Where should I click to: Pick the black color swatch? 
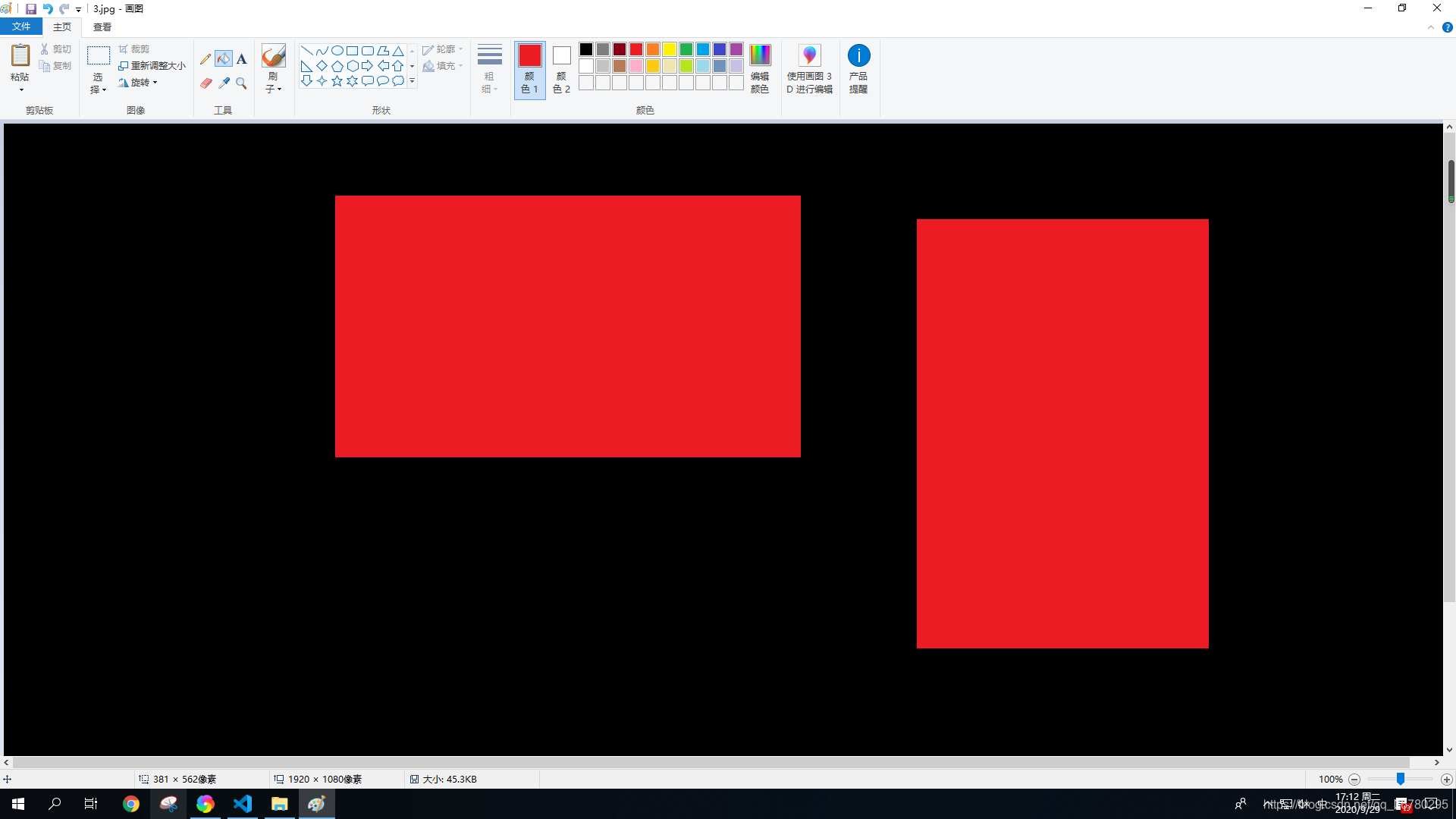click(x=586, y=49)
